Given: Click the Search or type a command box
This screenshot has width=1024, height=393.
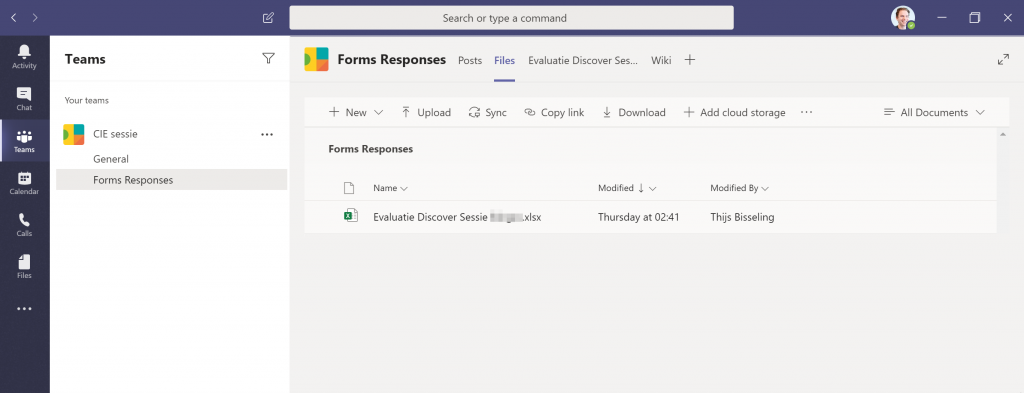Looking at the screenshot, I should tap(511, 18).
